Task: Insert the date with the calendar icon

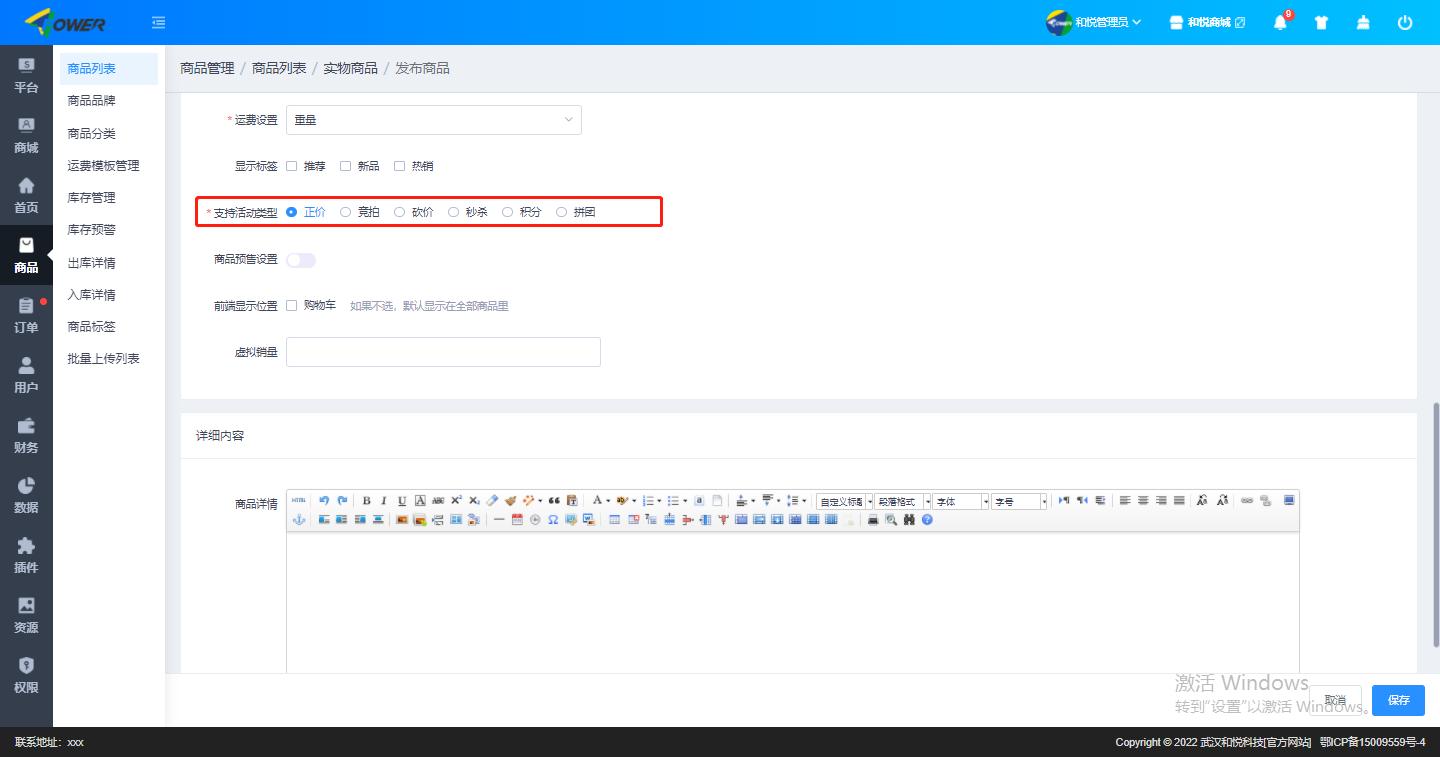Action: 517,519
